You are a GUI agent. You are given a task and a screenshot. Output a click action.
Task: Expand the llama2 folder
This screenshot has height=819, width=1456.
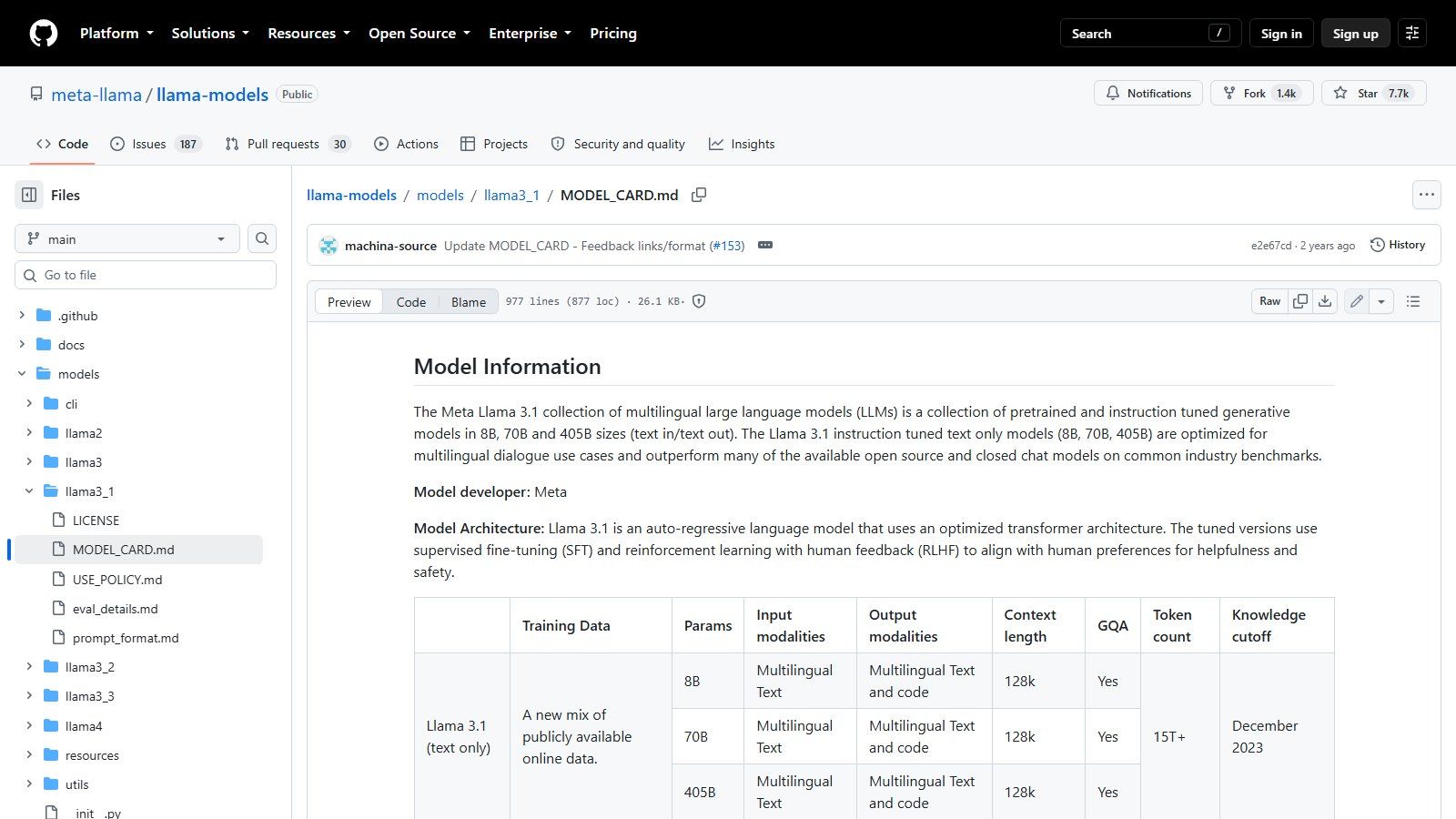pyautogui.click(x=29, y=433)
